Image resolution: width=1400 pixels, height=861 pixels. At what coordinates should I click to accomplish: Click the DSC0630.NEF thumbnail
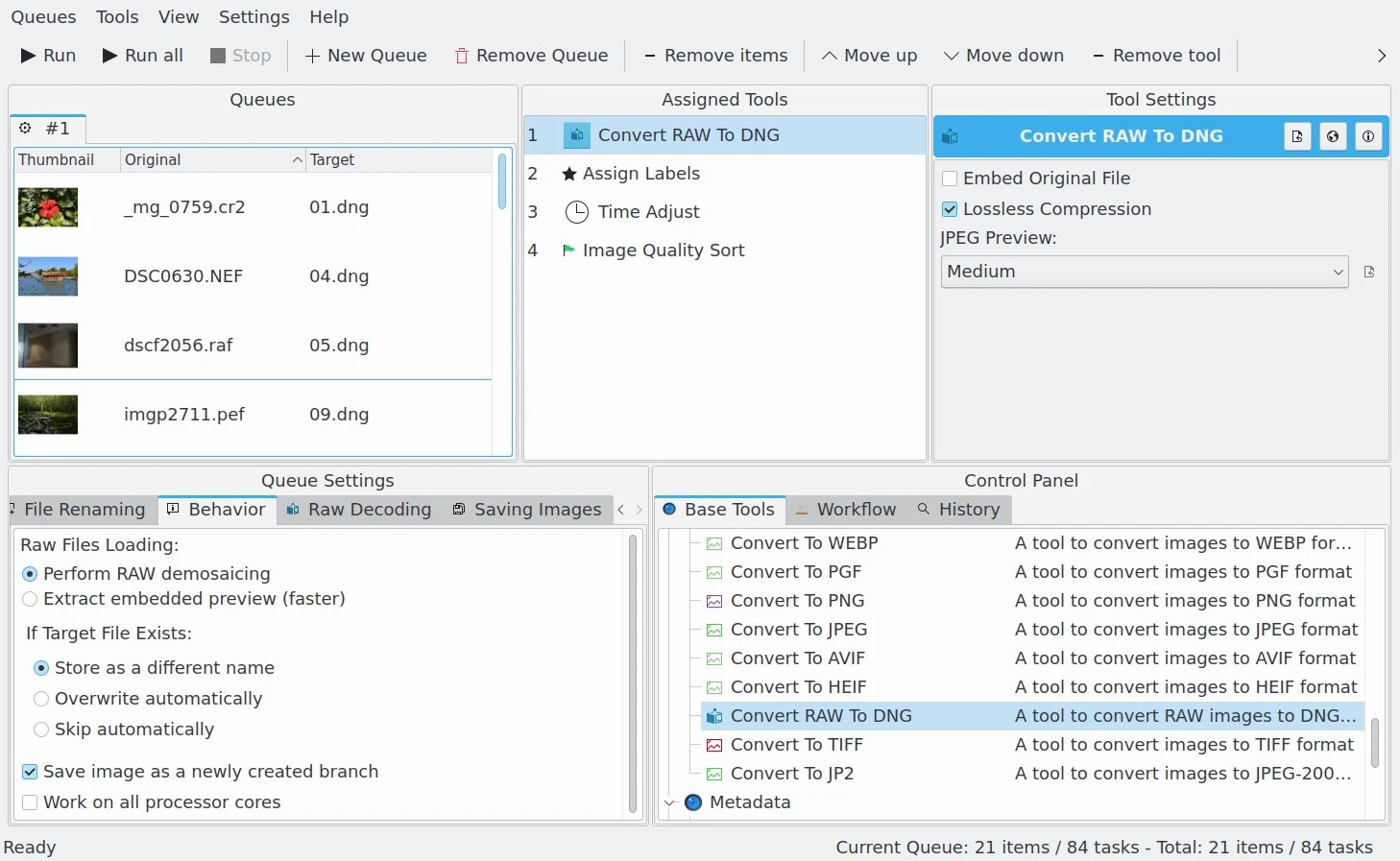pos(47,276)
